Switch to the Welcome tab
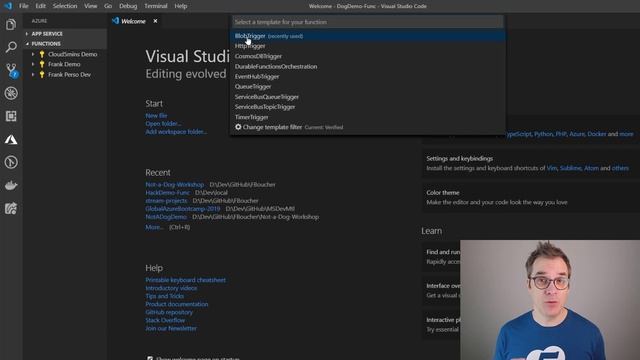The width and height of the screenshot is (640, 360). (133, 21)
